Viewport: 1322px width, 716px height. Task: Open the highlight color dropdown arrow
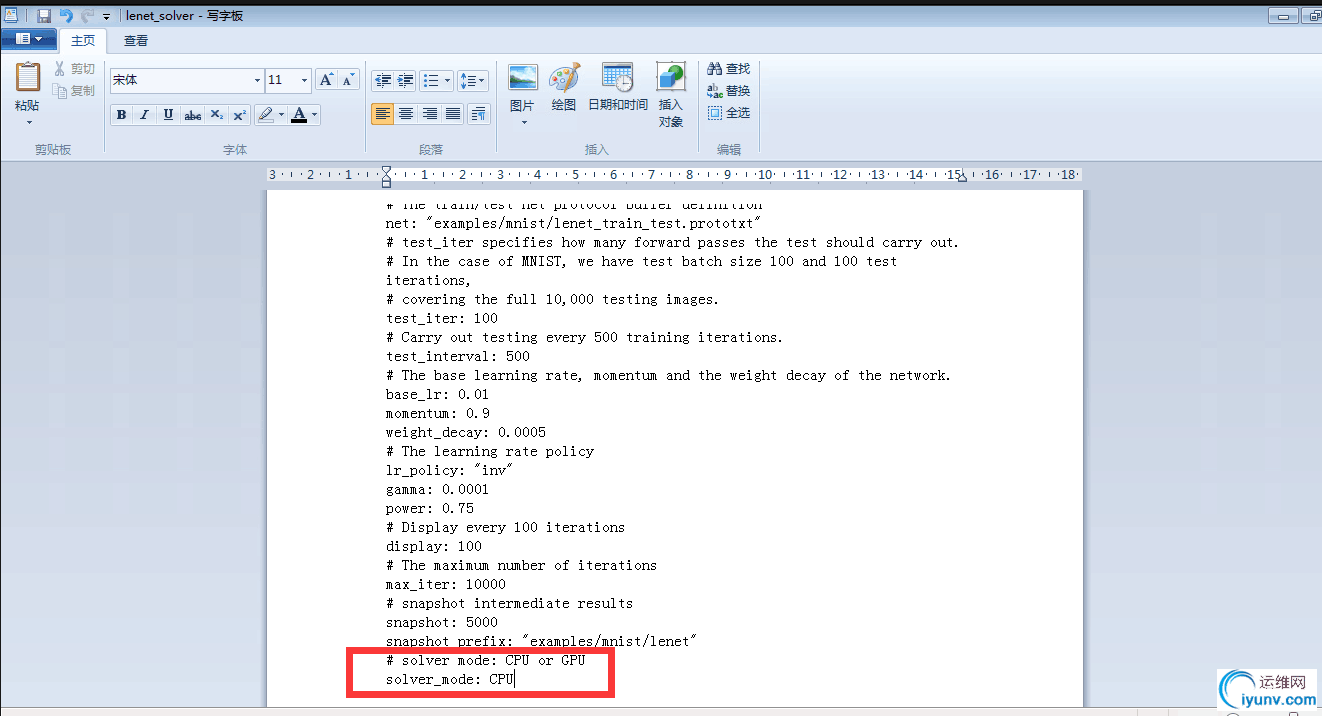(282, 115)
